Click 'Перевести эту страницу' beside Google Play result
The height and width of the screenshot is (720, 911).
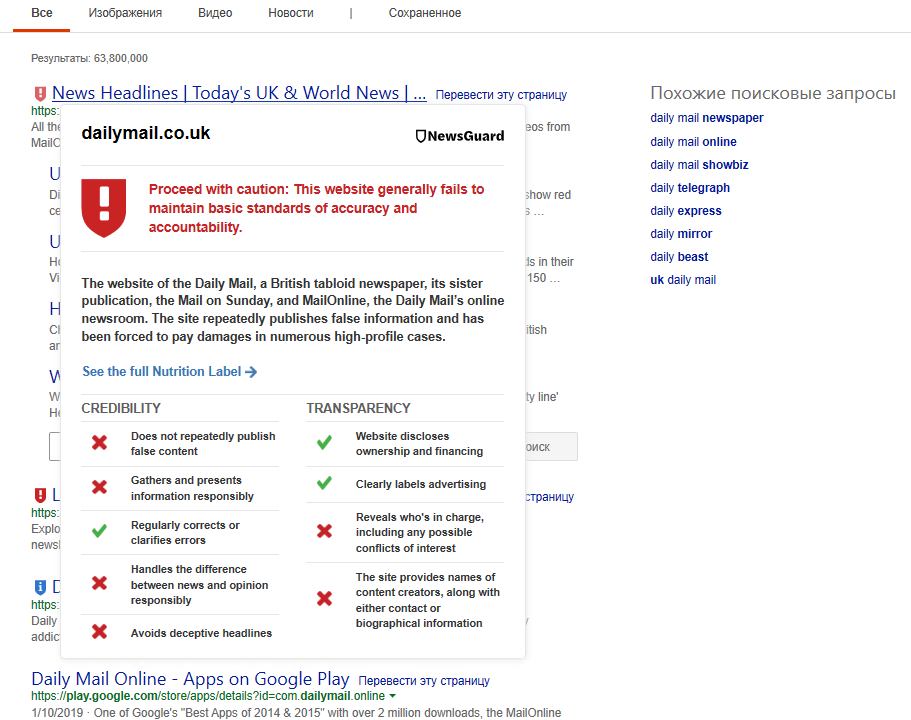click(x=424, y=681)
